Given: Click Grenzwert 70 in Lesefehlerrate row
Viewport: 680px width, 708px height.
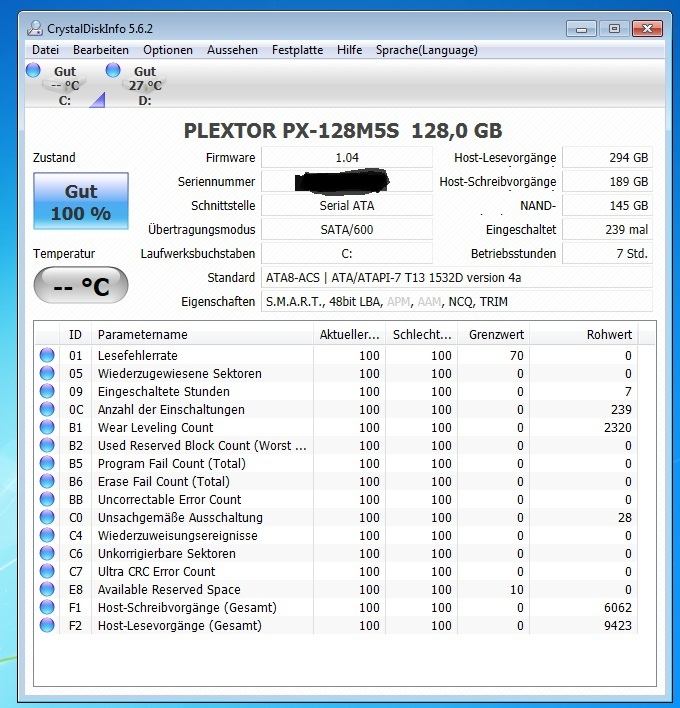Looking at the screenshot, I should (x=517, y=355).
